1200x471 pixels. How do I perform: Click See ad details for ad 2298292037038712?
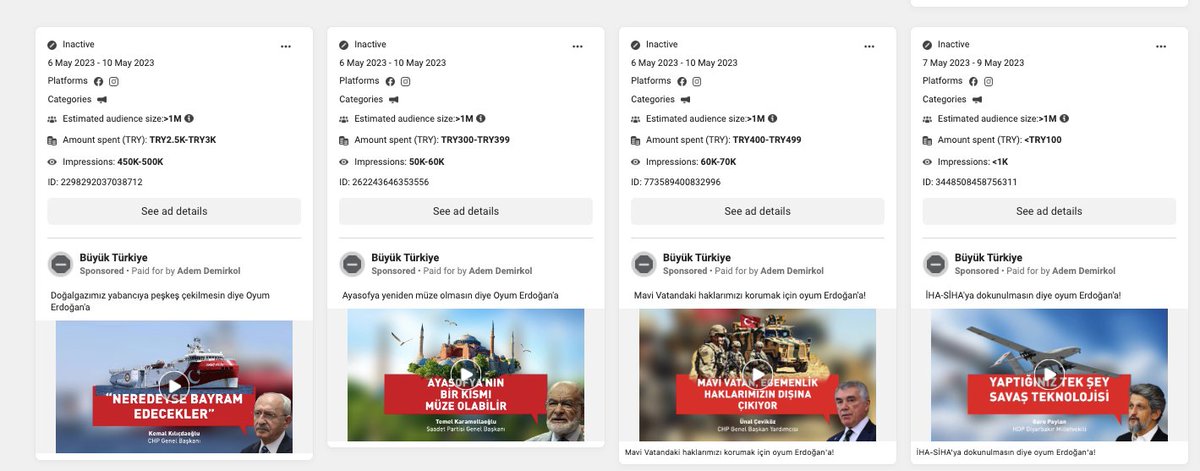point(174,211)
